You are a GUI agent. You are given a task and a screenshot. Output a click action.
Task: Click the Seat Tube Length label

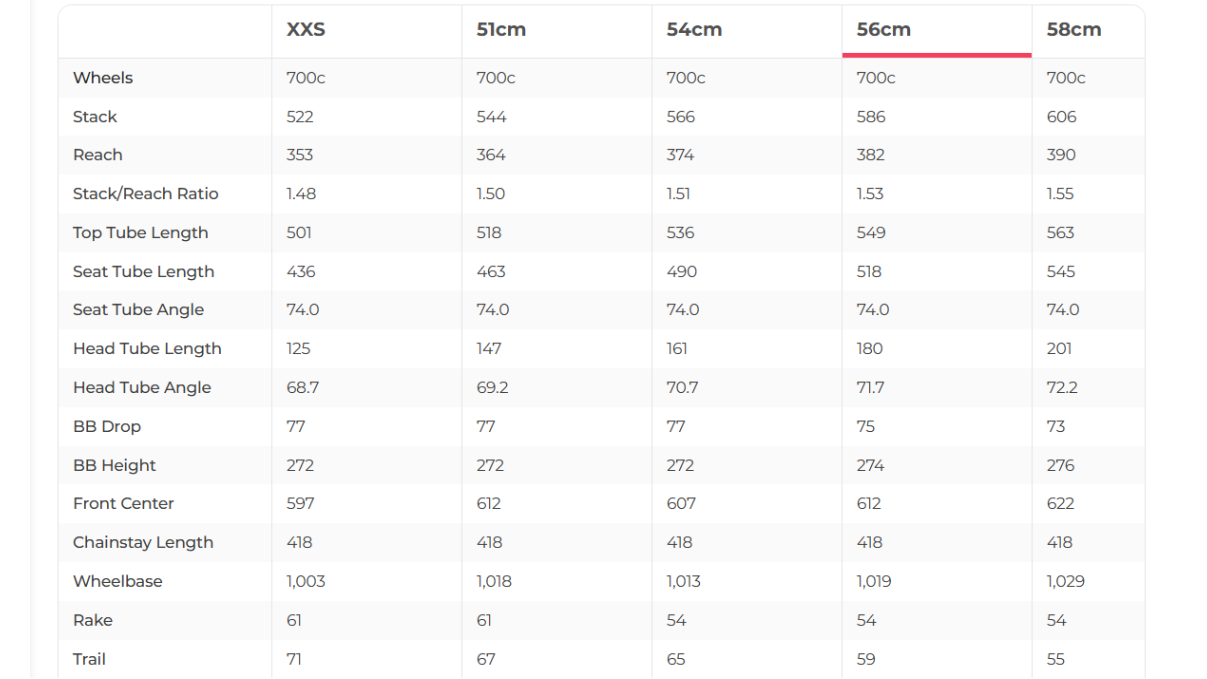pyautogui.click(x=144, y=272)
